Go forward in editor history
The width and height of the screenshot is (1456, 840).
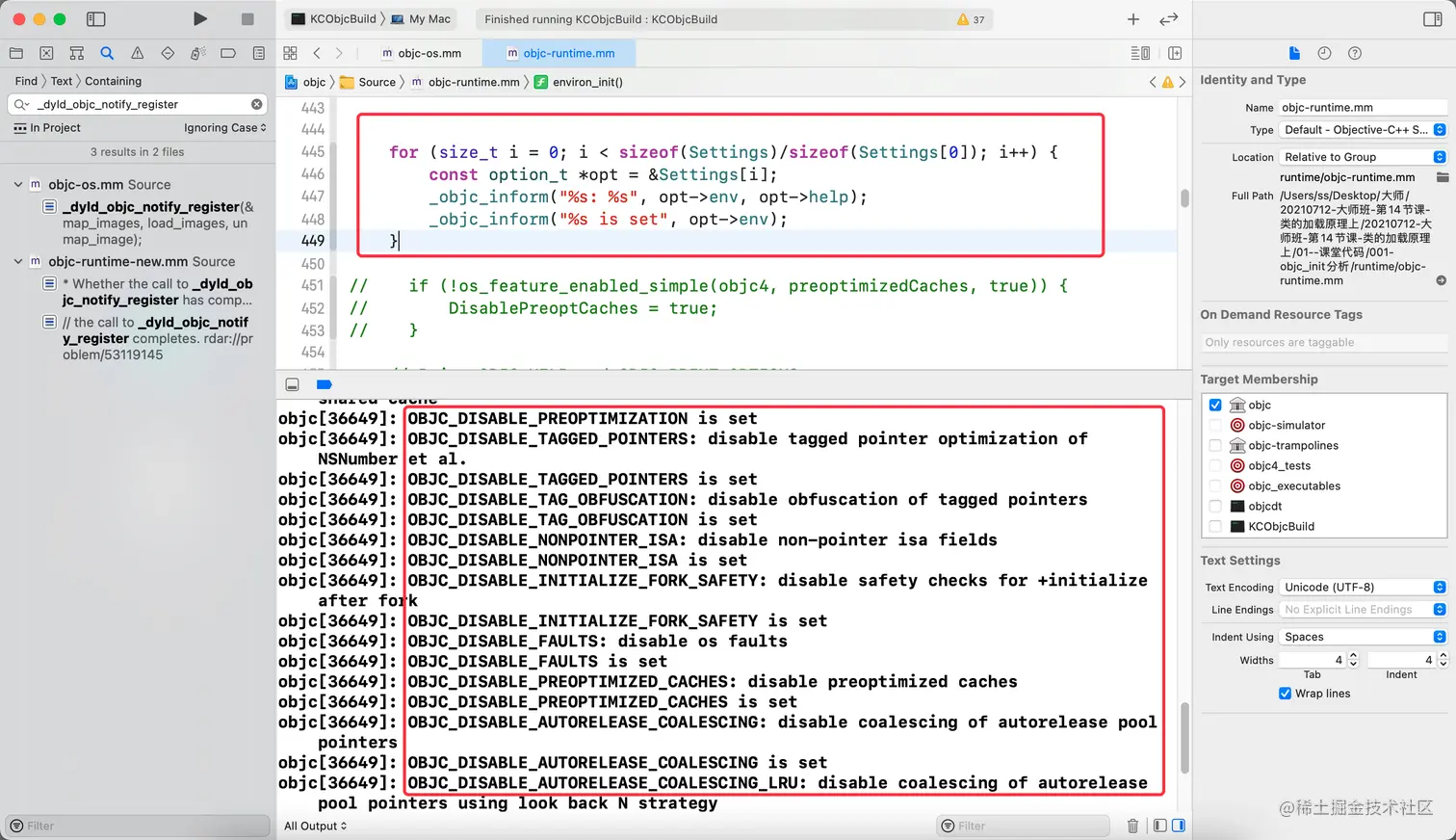point(339,54)
